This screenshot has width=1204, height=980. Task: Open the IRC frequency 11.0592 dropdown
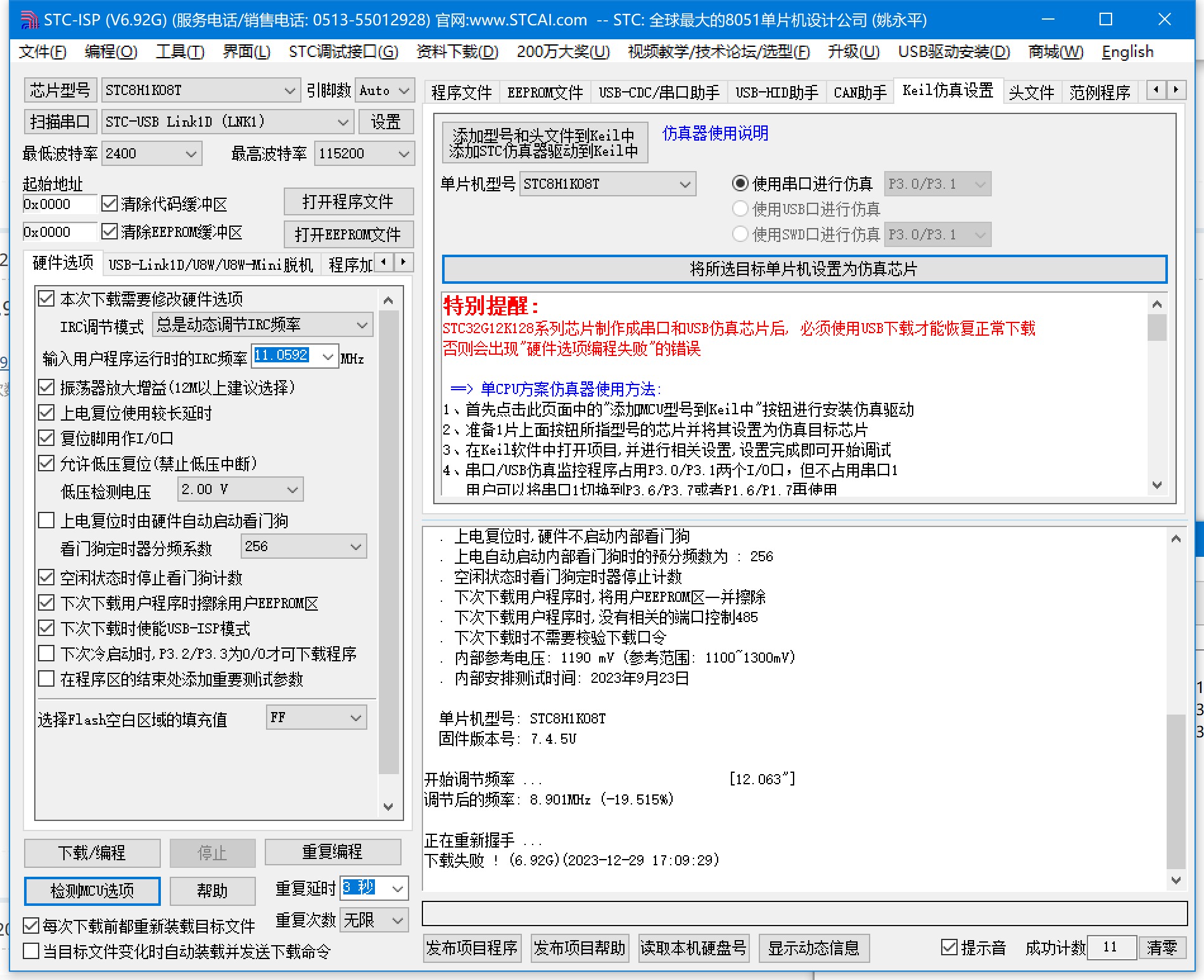point(327,357)
